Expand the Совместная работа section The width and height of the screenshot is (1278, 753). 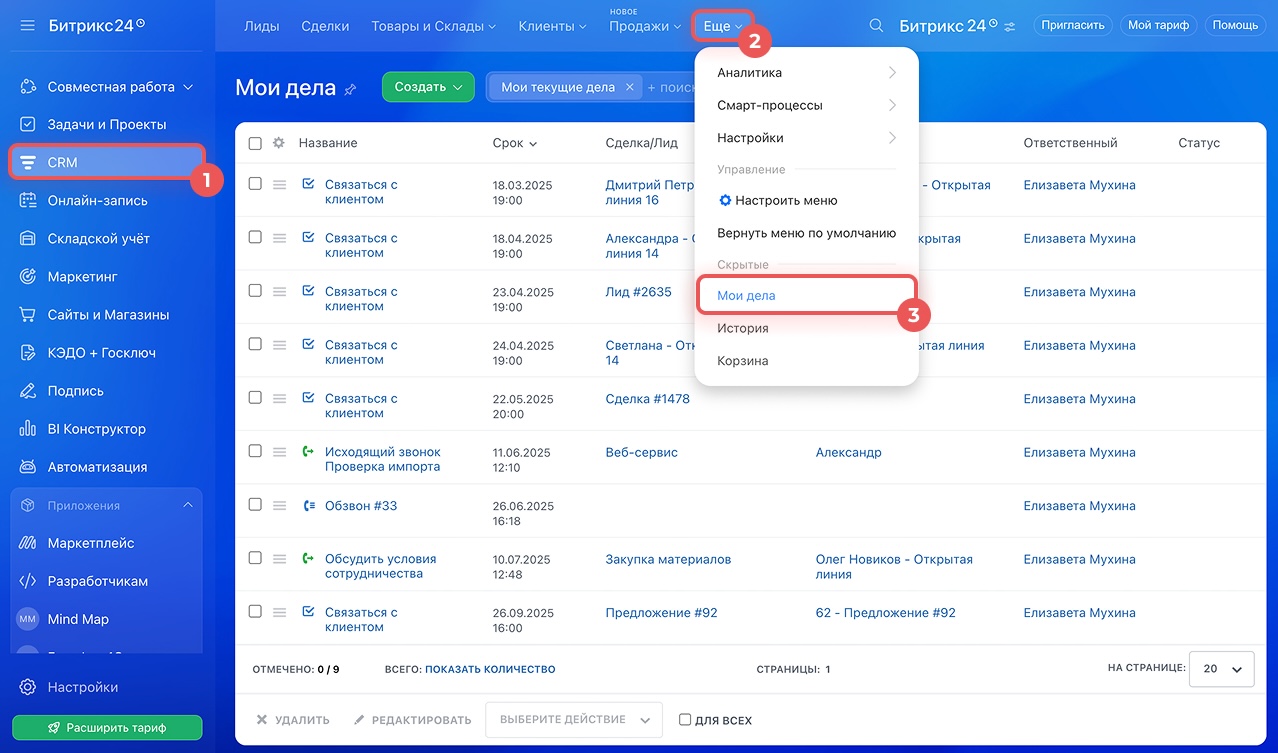pos(187,87)
